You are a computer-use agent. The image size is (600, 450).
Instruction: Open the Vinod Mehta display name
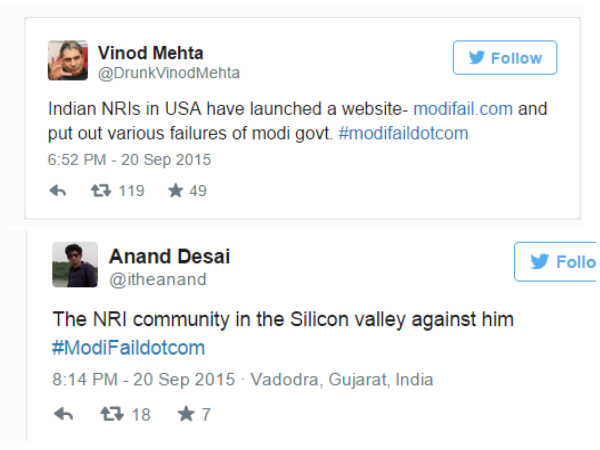[x=150, y=53]
